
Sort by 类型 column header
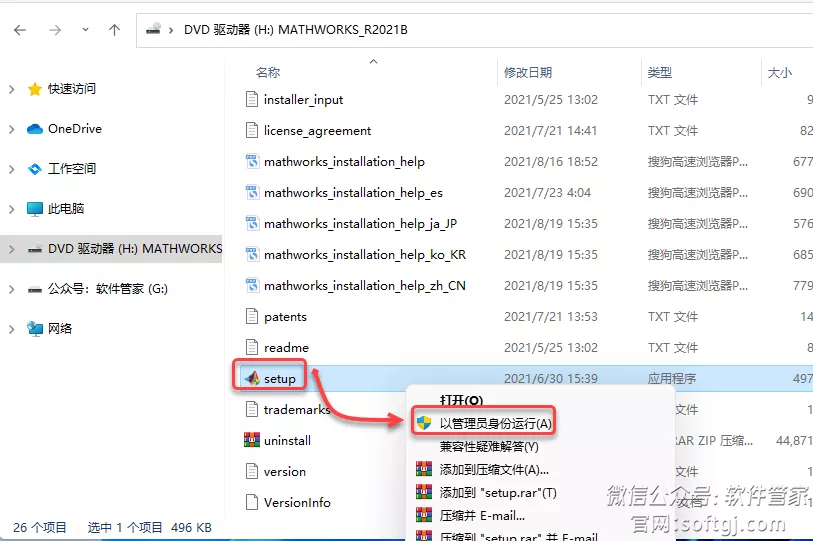660,73
